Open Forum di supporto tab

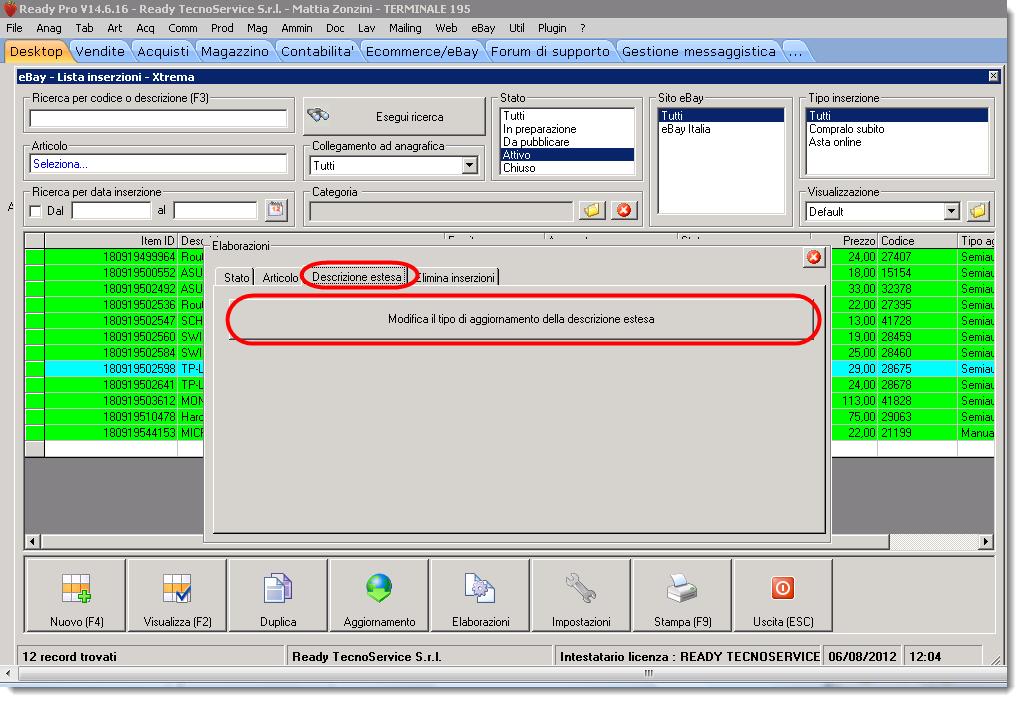[x=550, y=51]
